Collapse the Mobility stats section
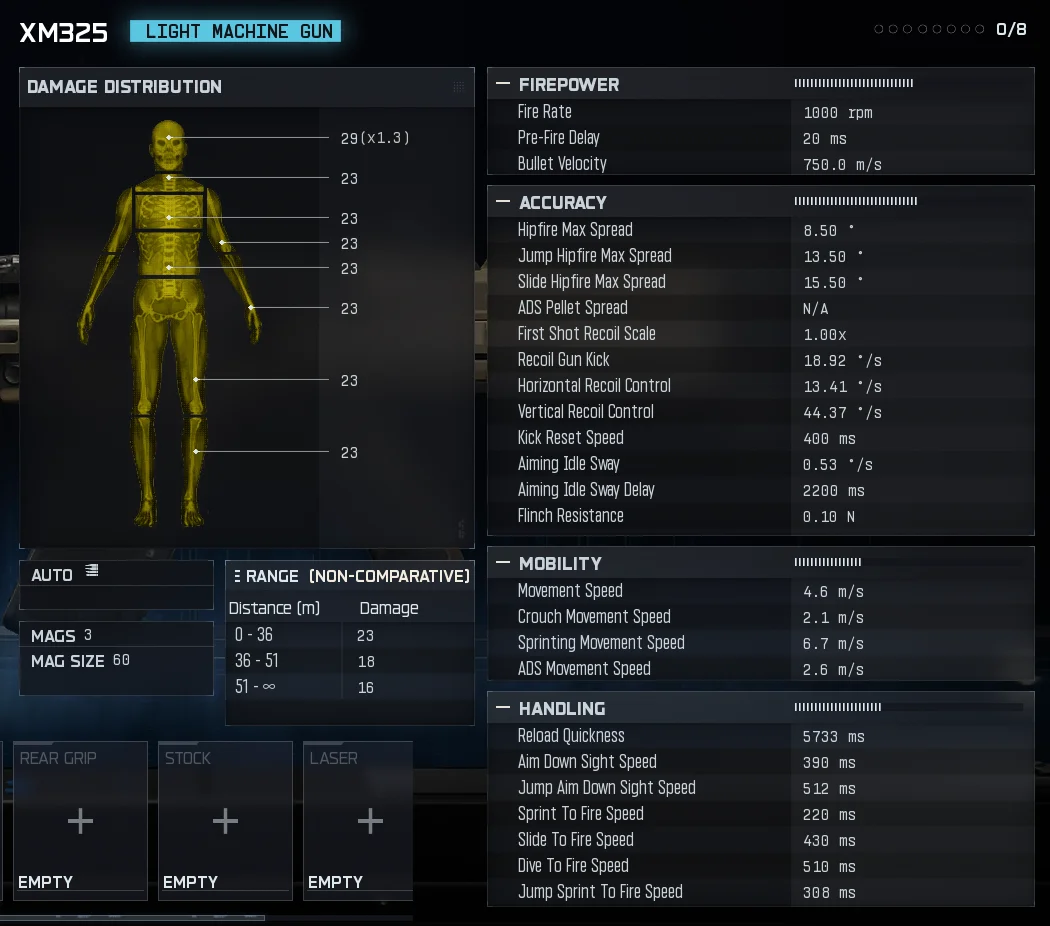 point(502,563)
